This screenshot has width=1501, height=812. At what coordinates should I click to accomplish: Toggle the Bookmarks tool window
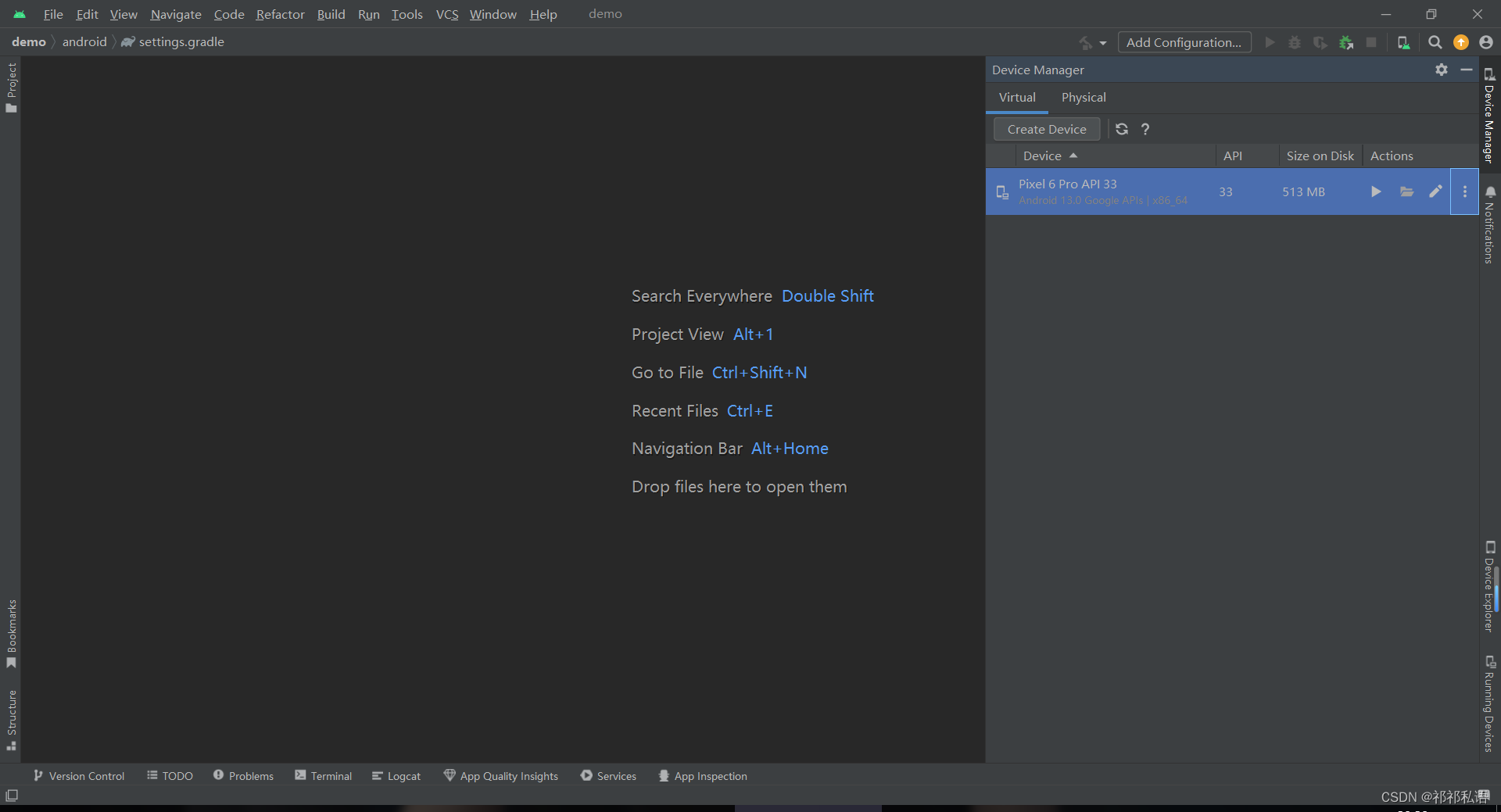[11, 634]
